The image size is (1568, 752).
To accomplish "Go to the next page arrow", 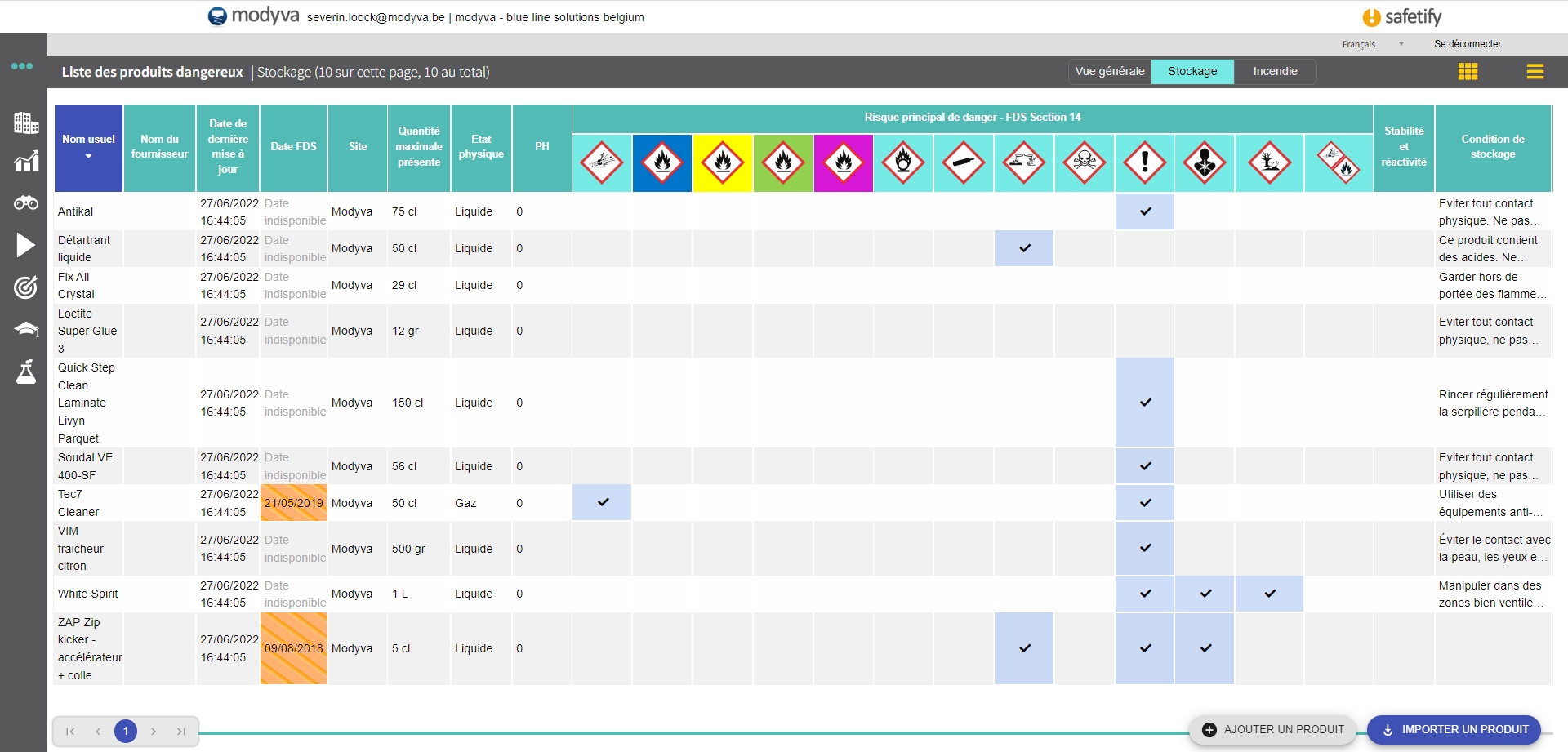I will pos(154,732).
